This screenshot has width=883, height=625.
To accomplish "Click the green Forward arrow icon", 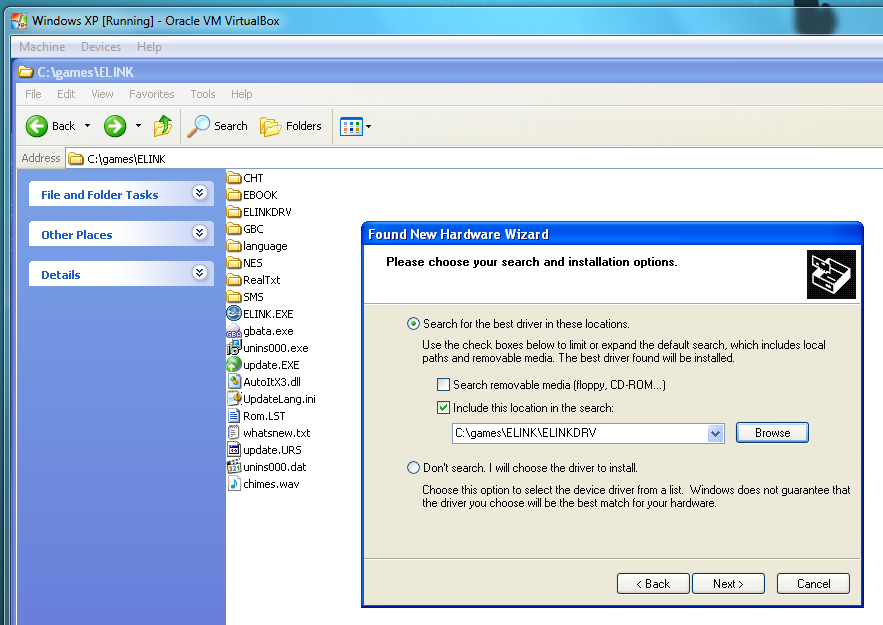I will tap(115, 126).
